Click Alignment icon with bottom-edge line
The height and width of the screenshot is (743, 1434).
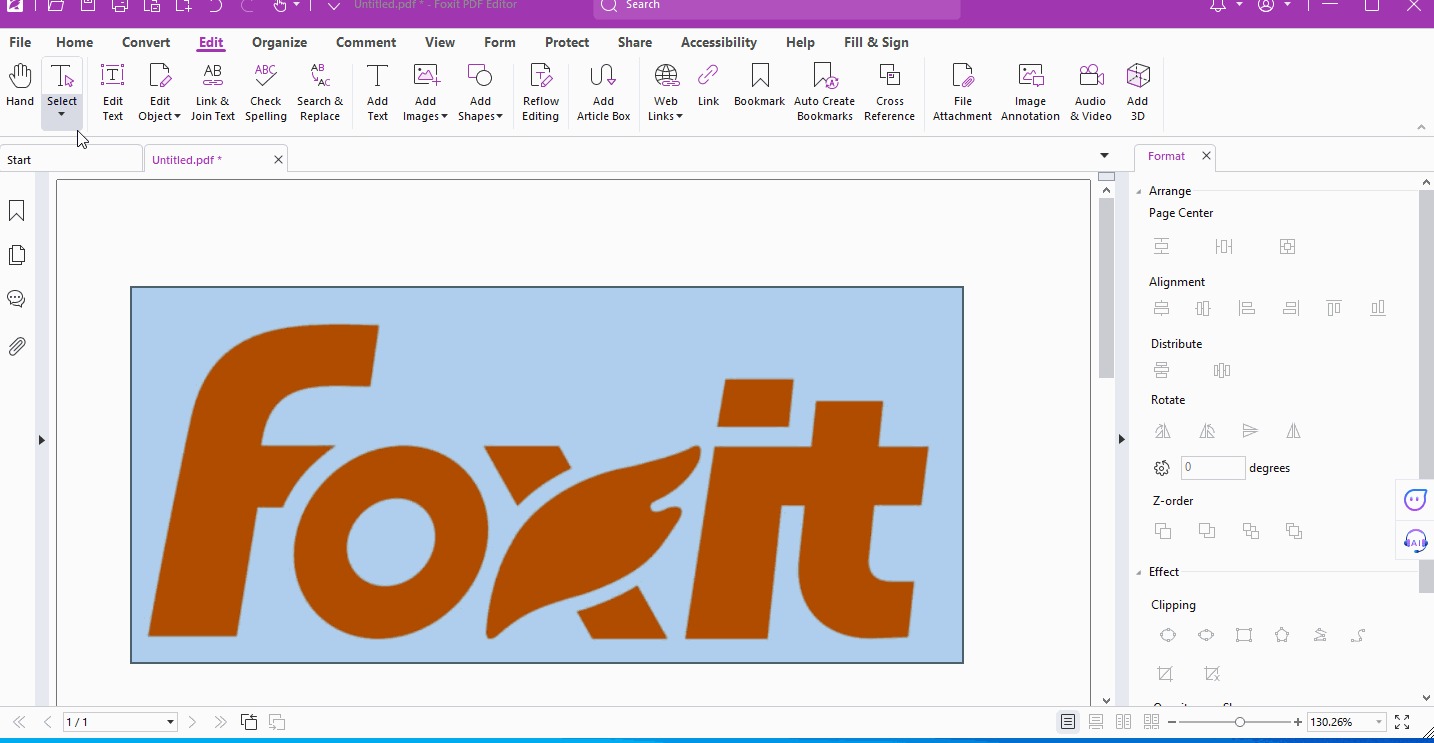pyautogui.click(x=1378, y=308)
